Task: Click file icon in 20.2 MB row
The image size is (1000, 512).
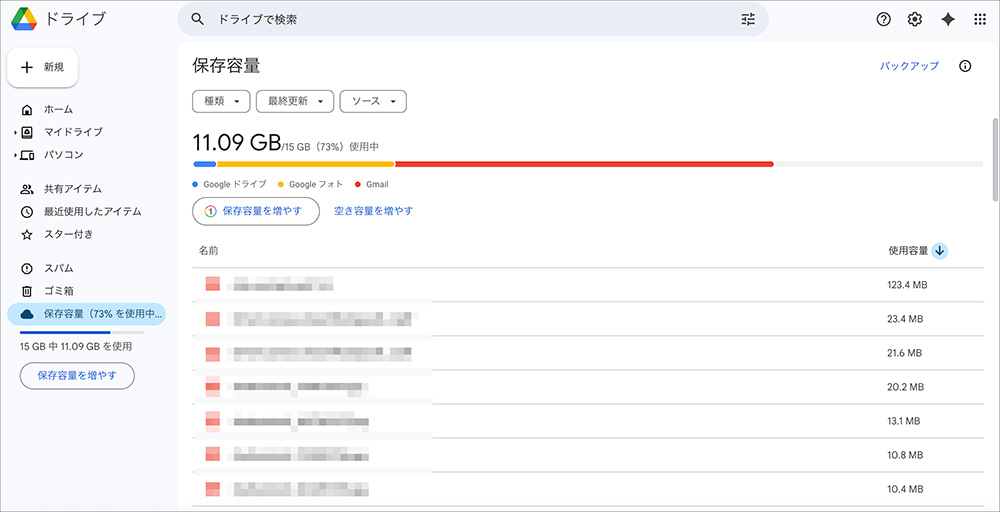Action: 212,386
